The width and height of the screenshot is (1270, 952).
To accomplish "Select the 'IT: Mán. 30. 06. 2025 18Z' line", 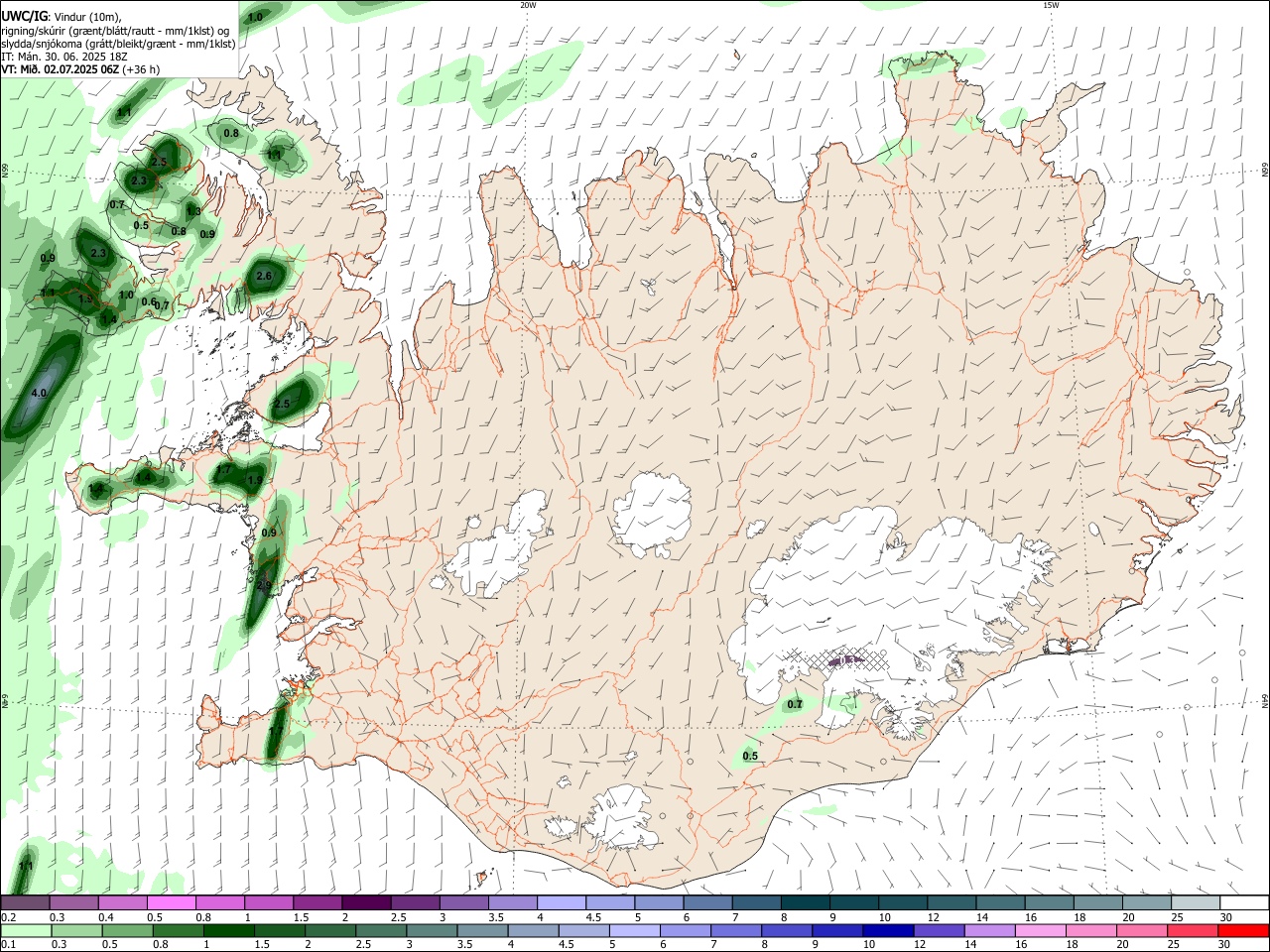I will (x=63, y=57).
